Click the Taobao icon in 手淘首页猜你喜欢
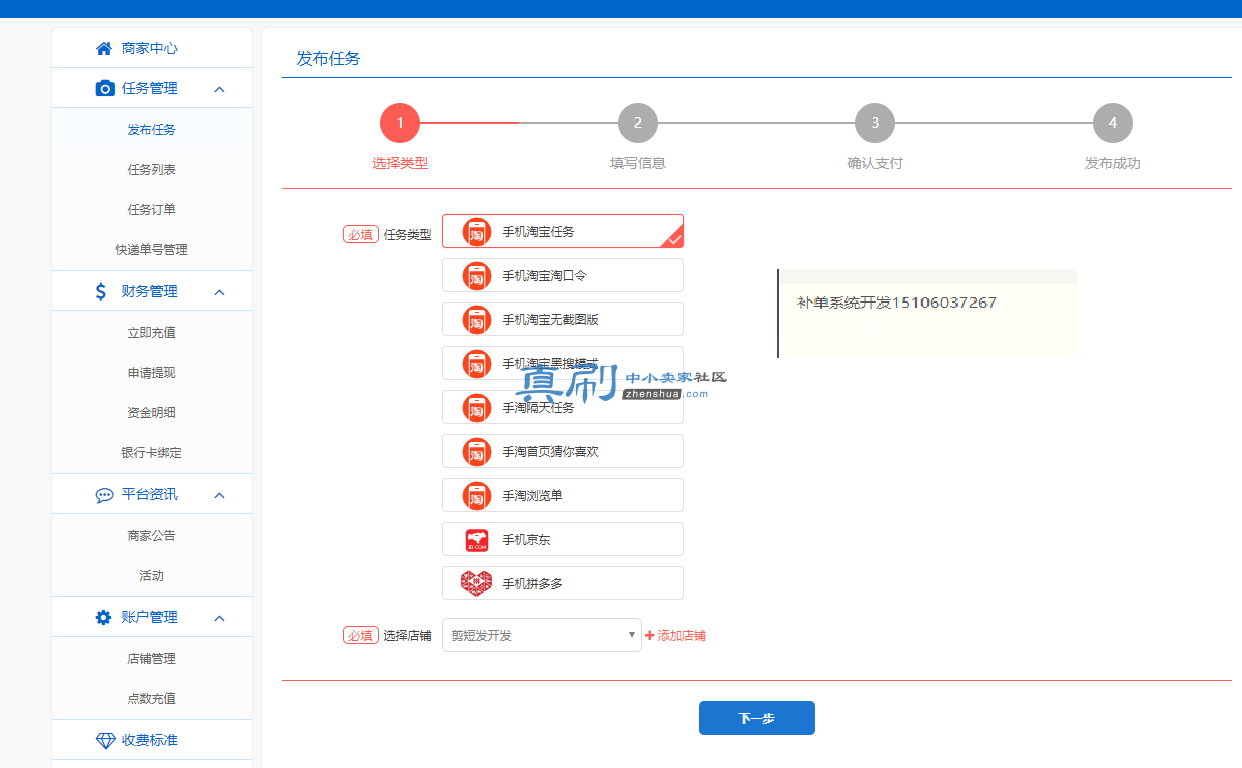 477,451
